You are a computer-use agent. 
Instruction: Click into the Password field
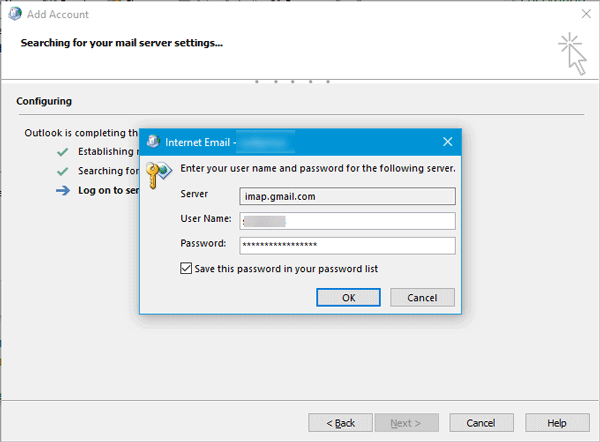click(x=347, y=245)
